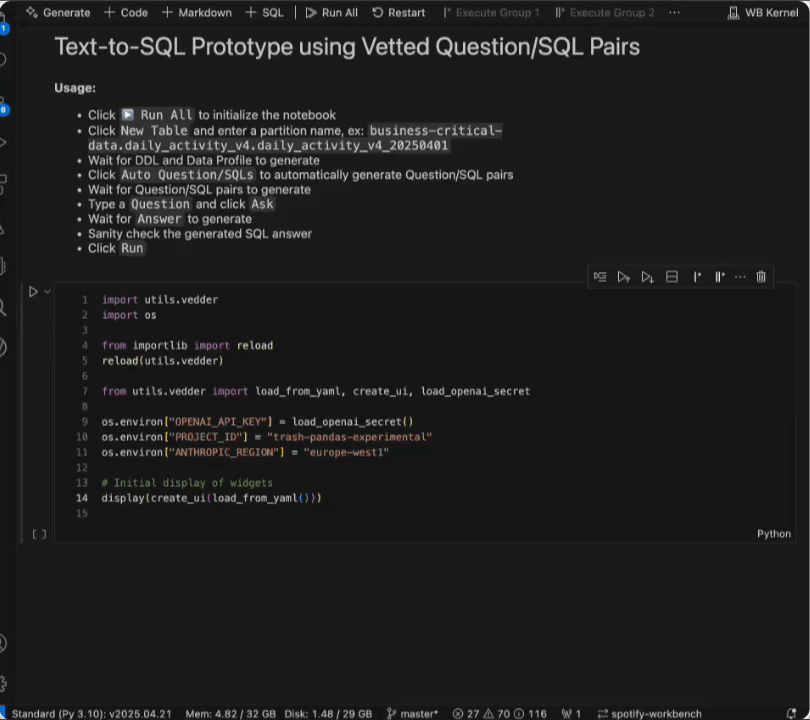Run the code cell with play icon
The height and width of the screenshot is (720, 810).
point(32,292)
